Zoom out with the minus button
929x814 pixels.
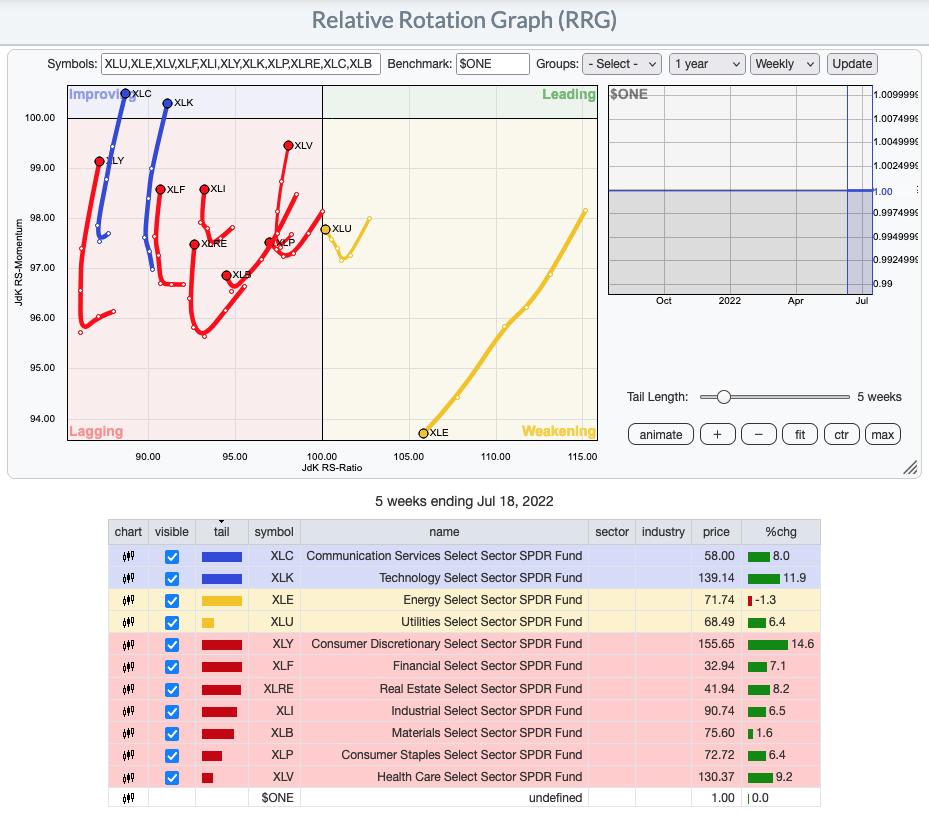click(x=758, y=435)
